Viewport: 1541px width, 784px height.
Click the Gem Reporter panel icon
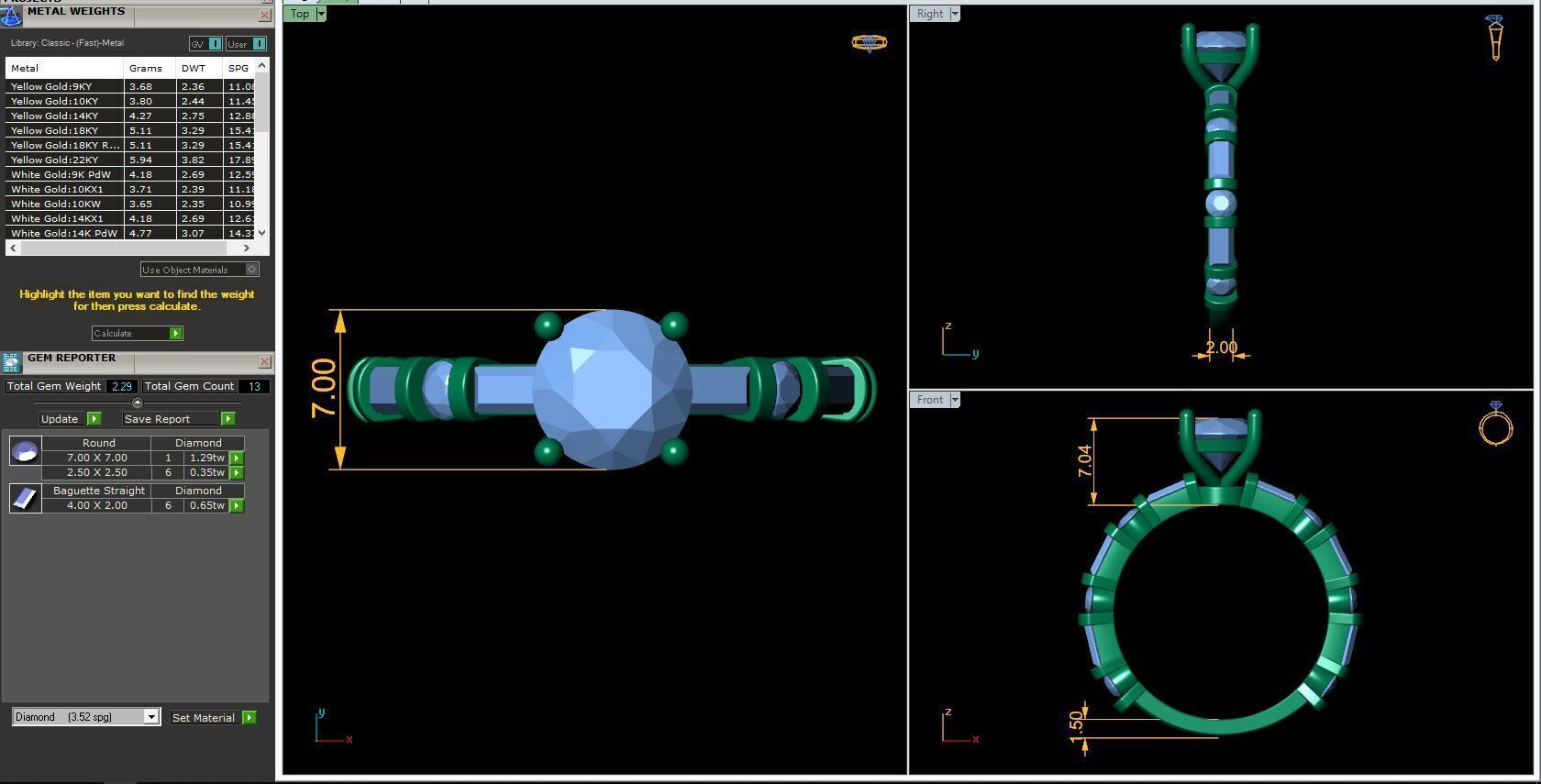[11, 362]
